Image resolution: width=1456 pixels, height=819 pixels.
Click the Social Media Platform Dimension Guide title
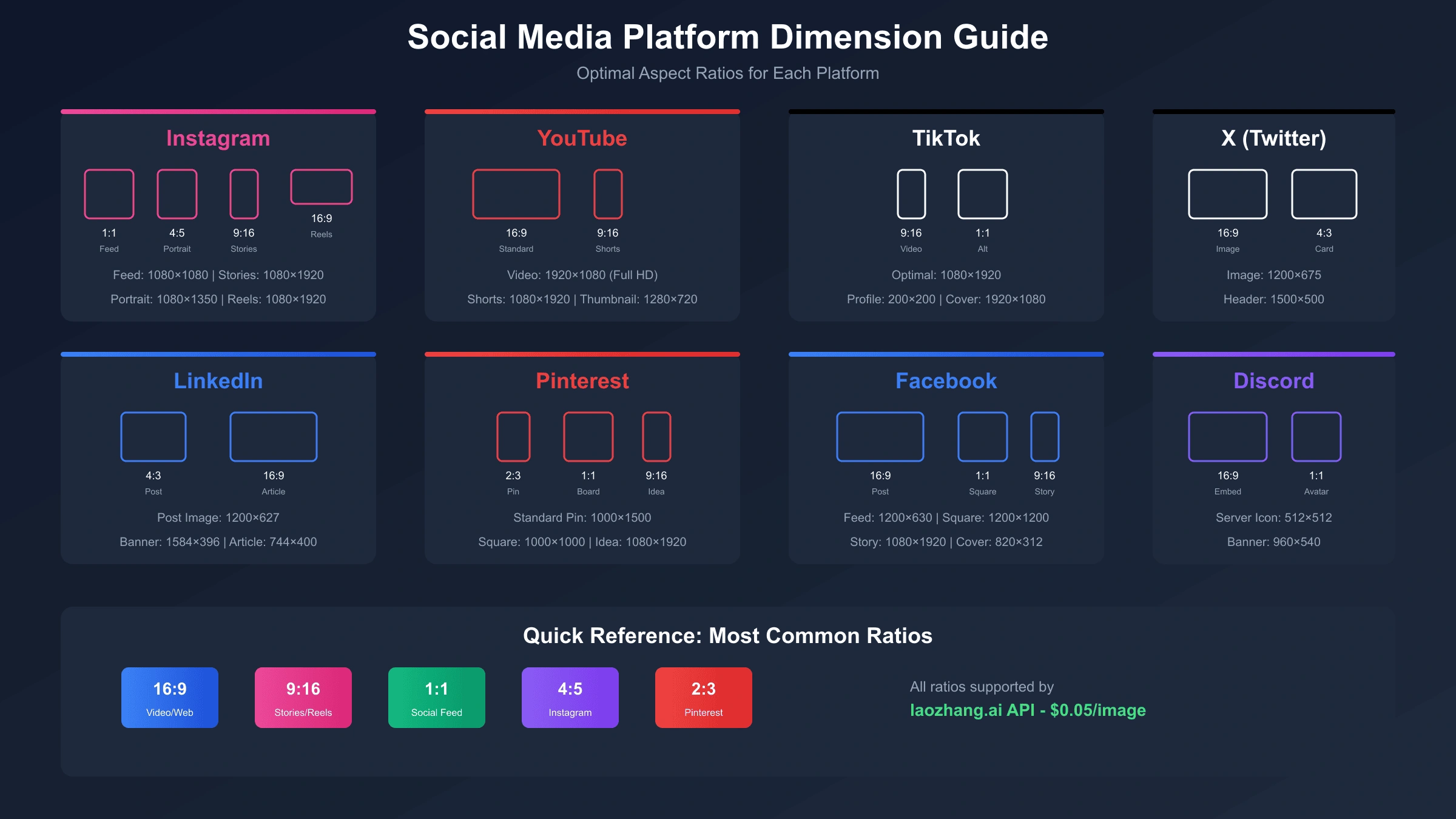(728, 37)
